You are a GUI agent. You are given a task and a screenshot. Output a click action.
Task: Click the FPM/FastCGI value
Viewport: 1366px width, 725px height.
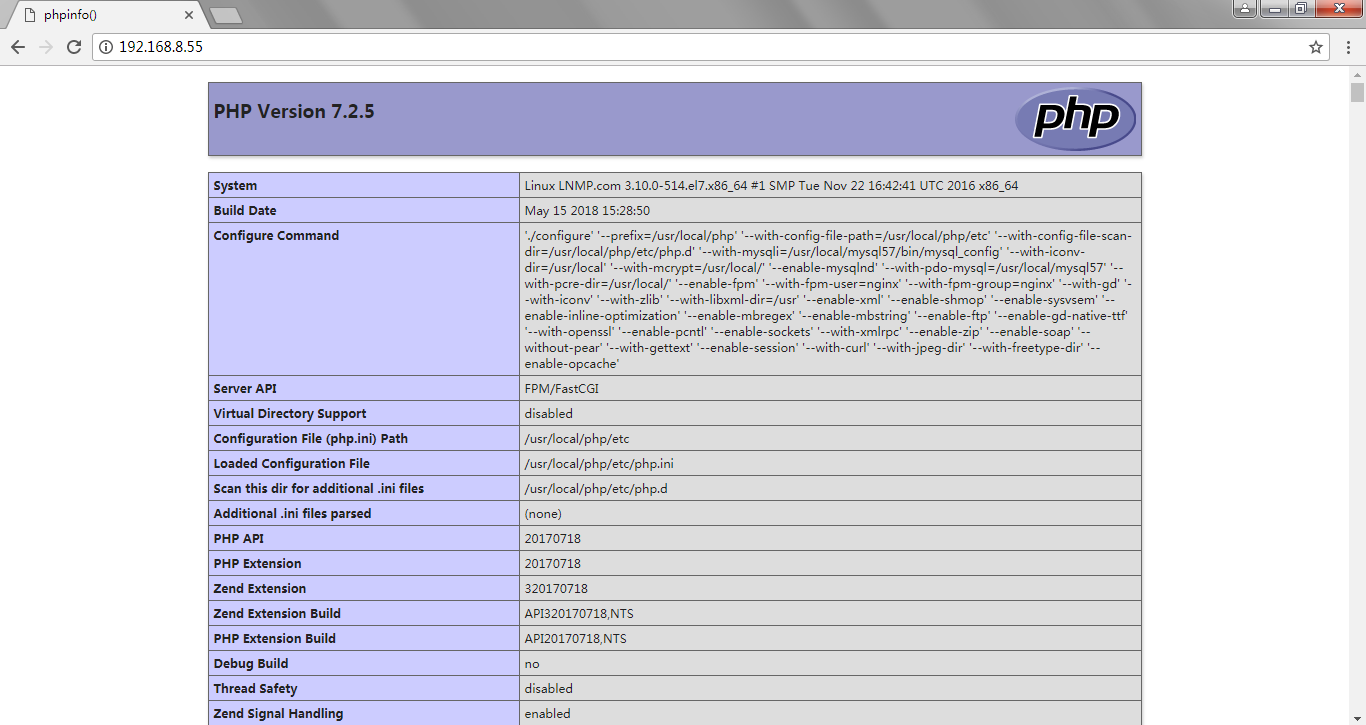point(562,389)
